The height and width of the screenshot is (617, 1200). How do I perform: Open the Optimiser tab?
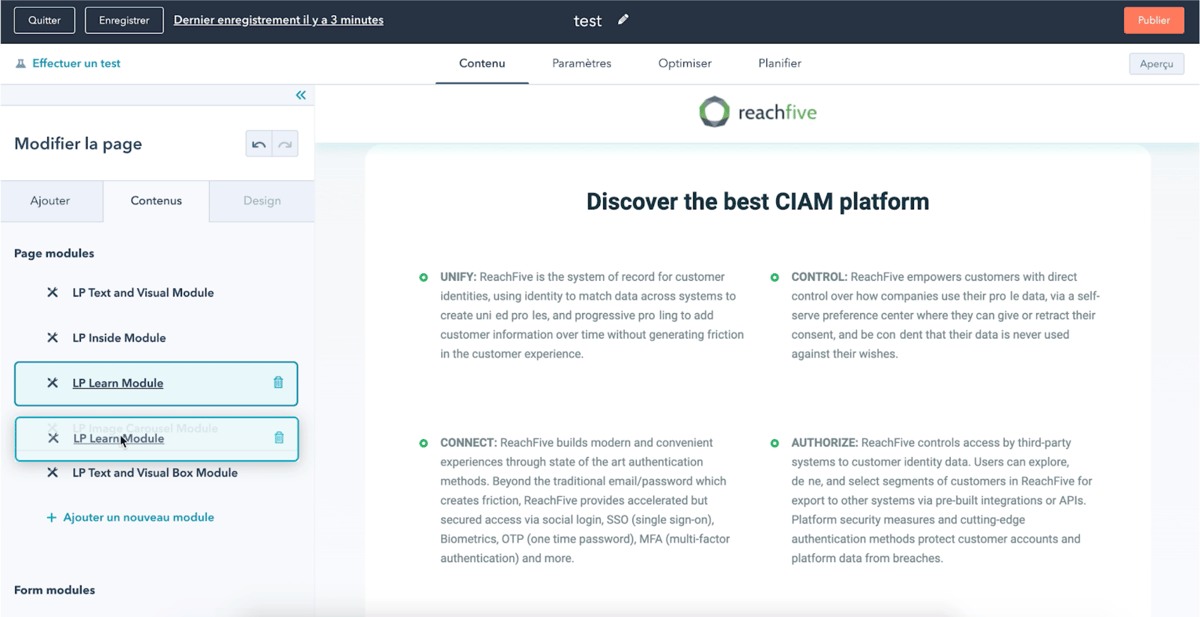pyautogui.click(x=685, y=63)
